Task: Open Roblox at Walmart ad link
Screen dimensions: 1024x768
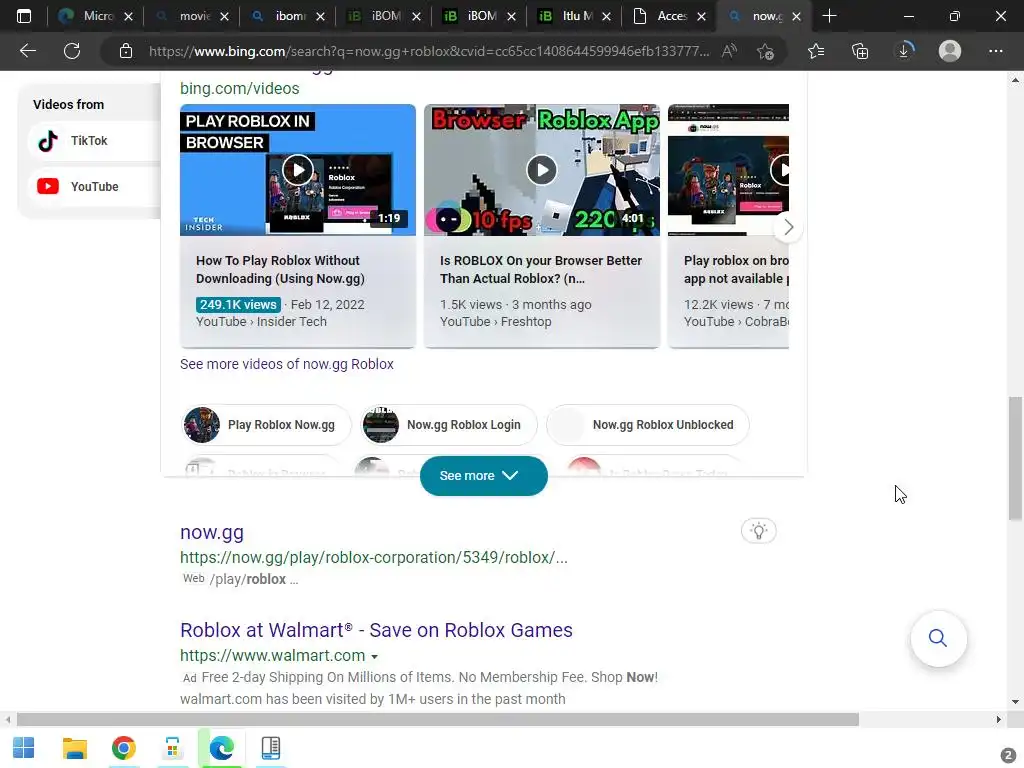Action: pos(376,630)
